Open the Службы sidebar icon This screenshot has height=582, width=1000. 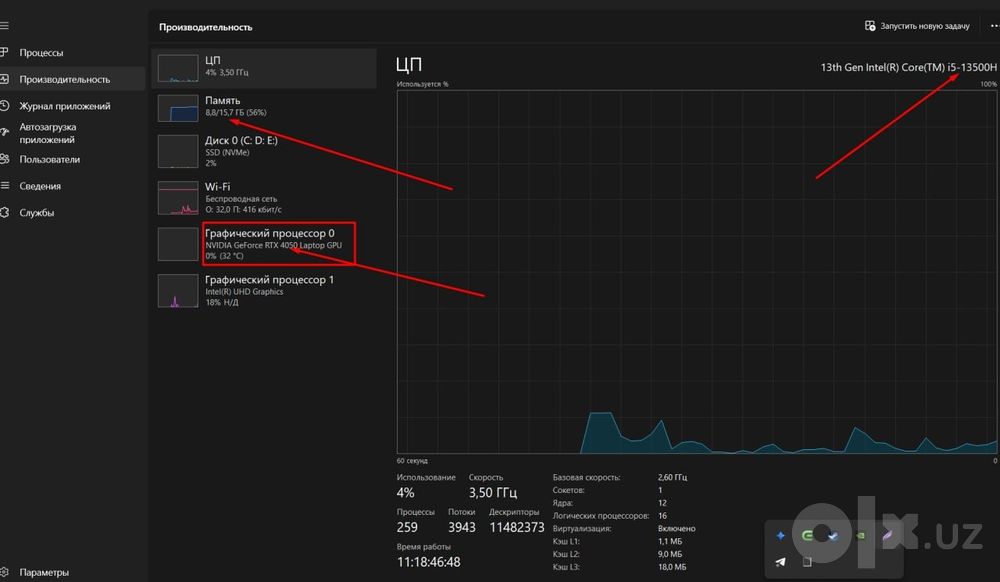4,212
